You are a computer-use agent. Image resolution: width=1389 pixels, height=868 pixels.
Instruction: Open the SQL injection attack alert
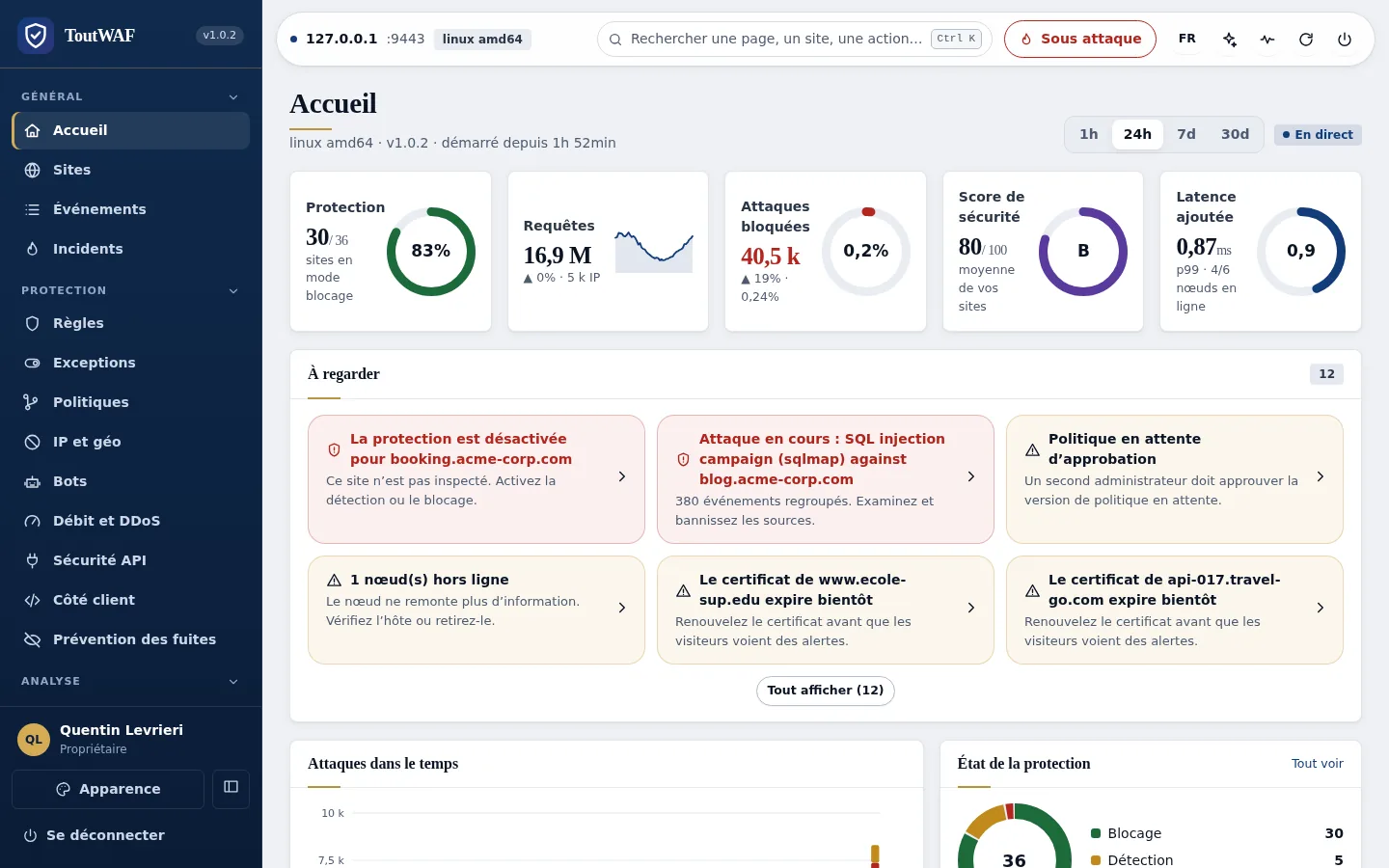click(x=826, y=479)
